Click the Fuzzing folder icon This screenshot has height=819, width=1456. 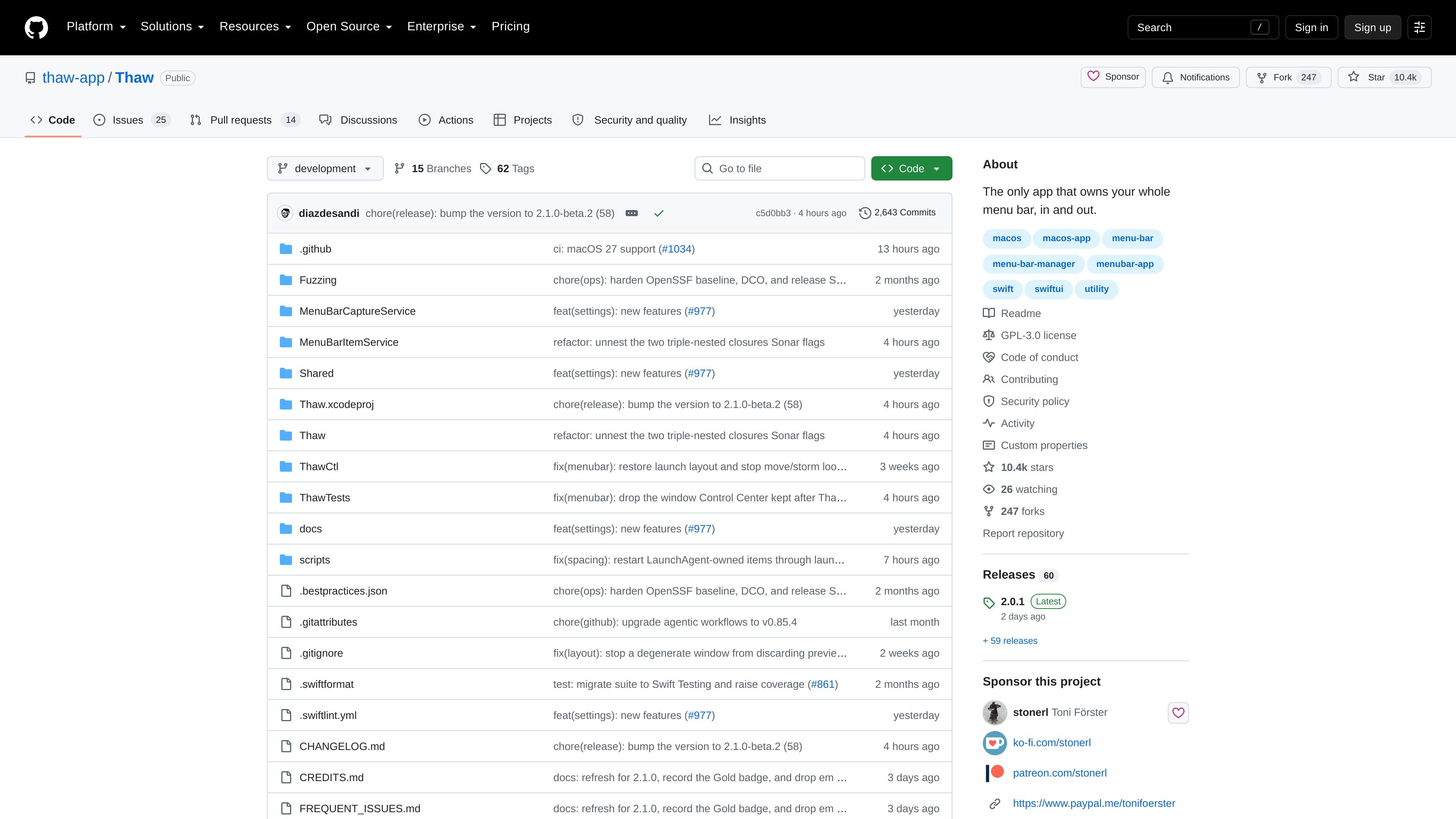coord(286,280)
